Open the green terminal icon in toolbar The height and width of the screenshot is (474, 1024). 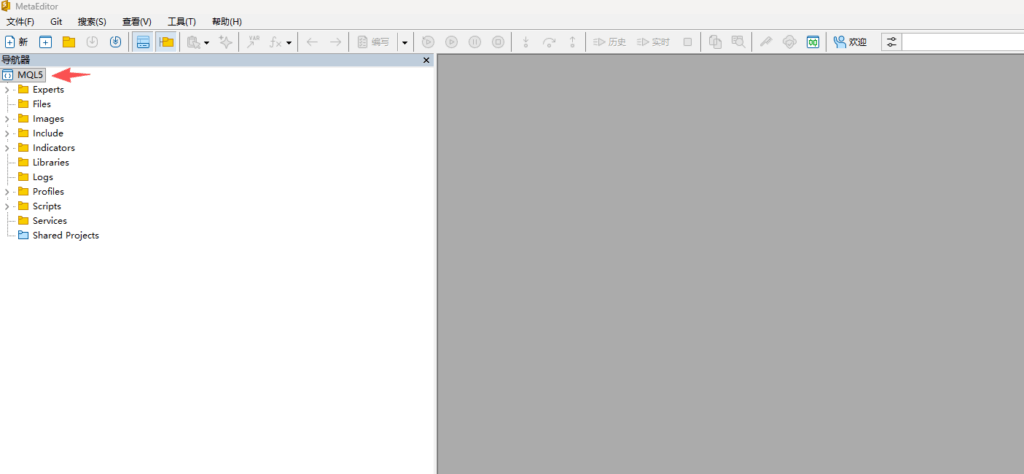coord(813,42)
